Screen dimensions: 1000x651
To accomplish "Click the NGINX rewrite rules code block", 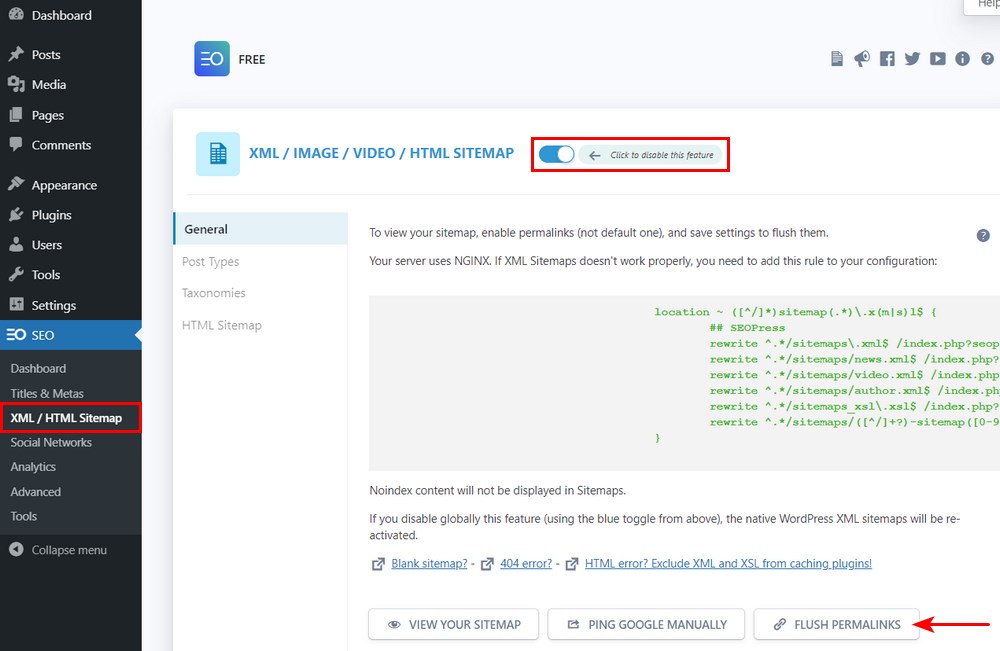I will pos(684,383).
